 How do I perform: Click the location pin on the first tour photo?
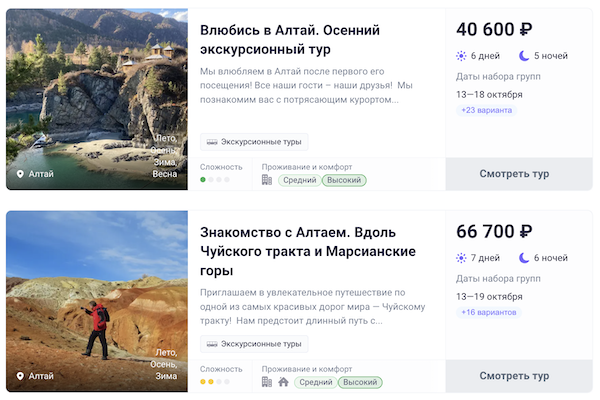tap(20, 174)
